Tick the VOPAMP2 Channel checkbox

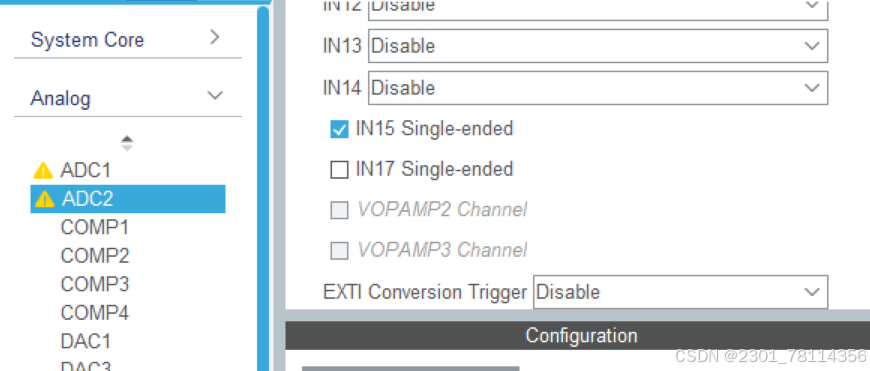(x=340, y=210)
